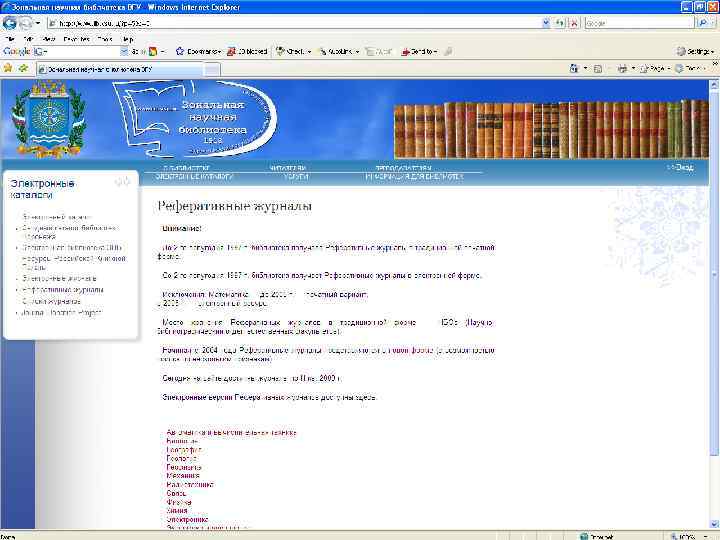Click the 'Услуги' navigation item
Image resolution: width=720 pixels, height=540 pixels.
[x=296, y=176]
